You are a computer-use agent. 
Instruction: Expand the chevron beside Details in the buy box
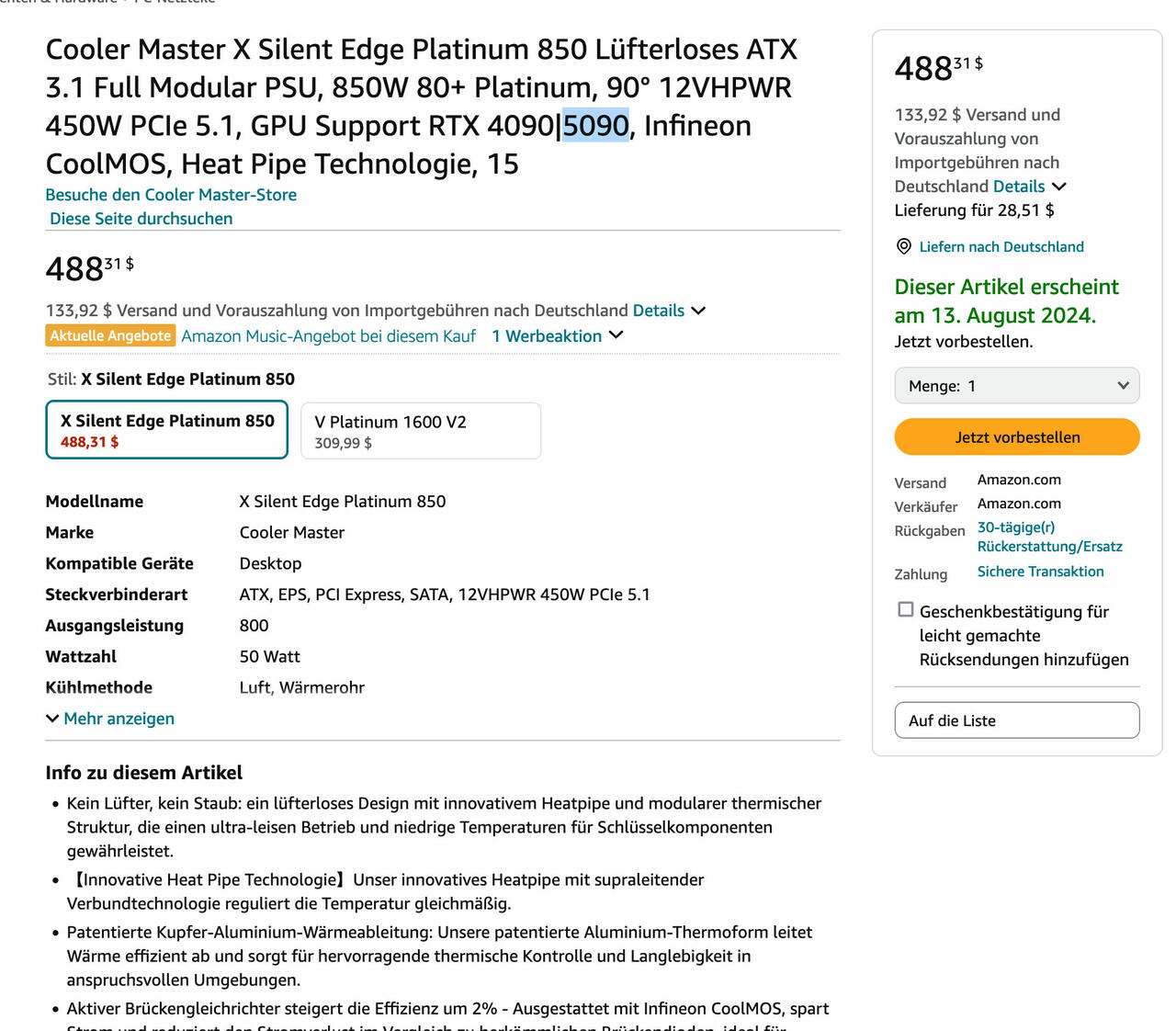1058,187
